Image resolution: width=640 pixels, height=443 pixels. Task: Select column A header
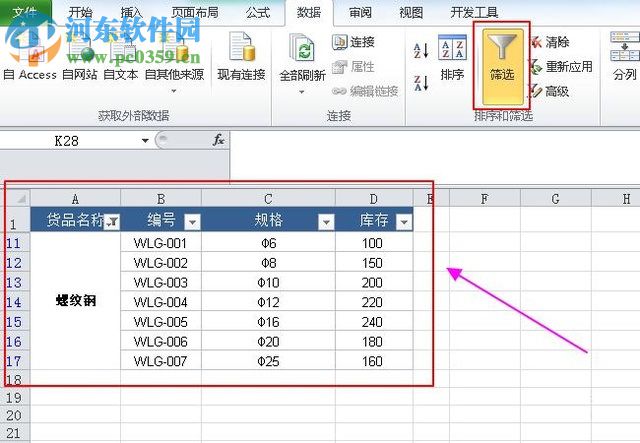tap(76, 199)
